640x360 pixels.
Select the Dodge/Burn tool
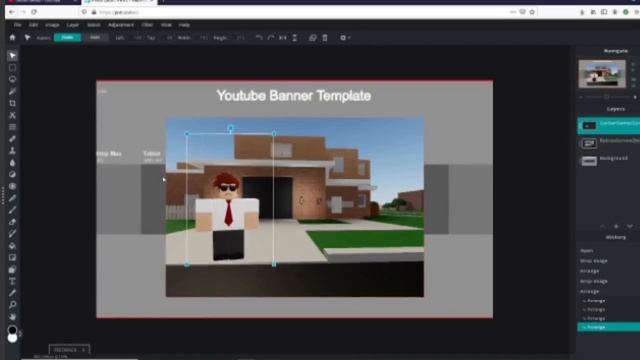[x=12, y=174]
